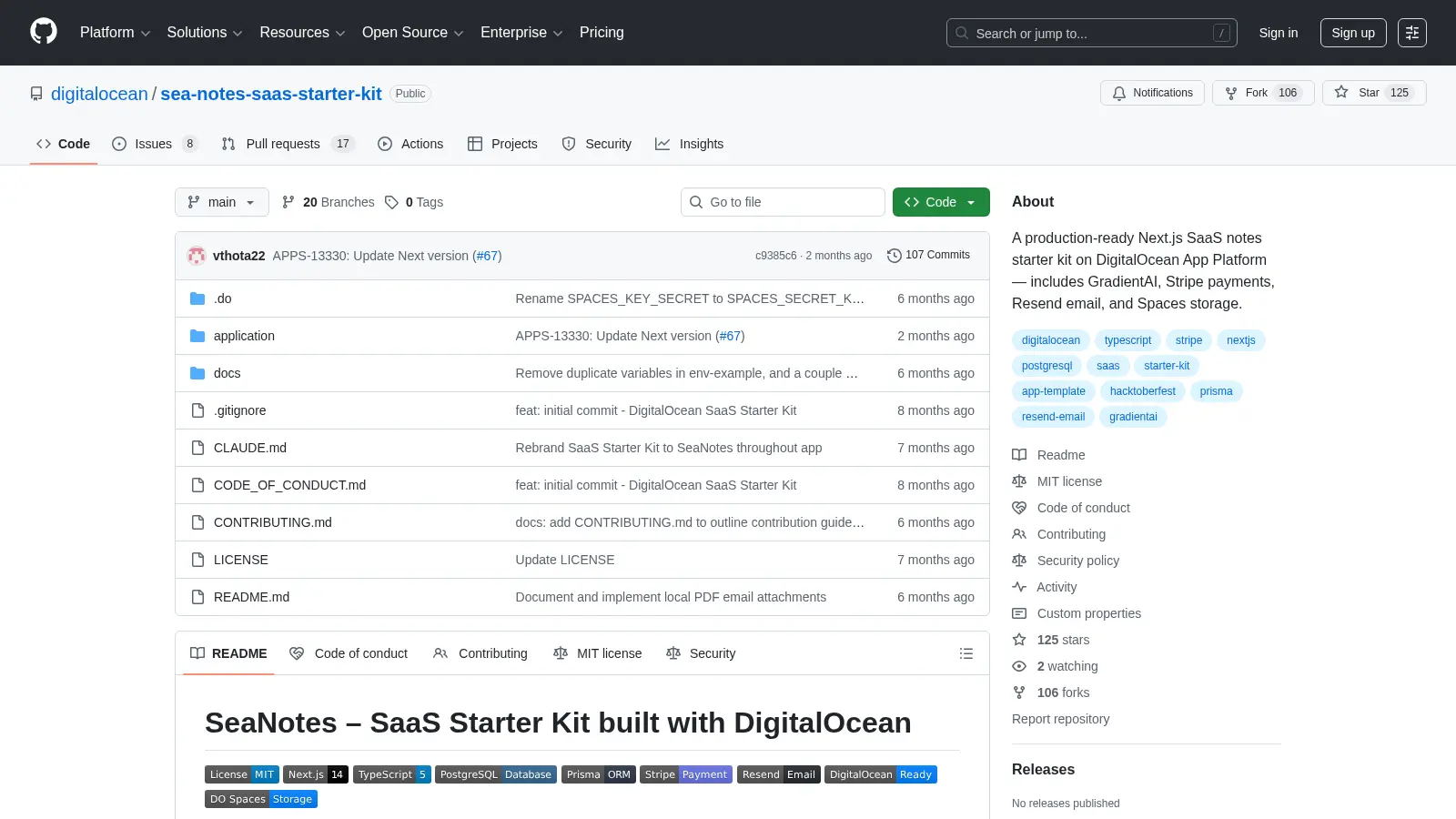
Task: Click the gradientai topic tag
Action: 1133,417
